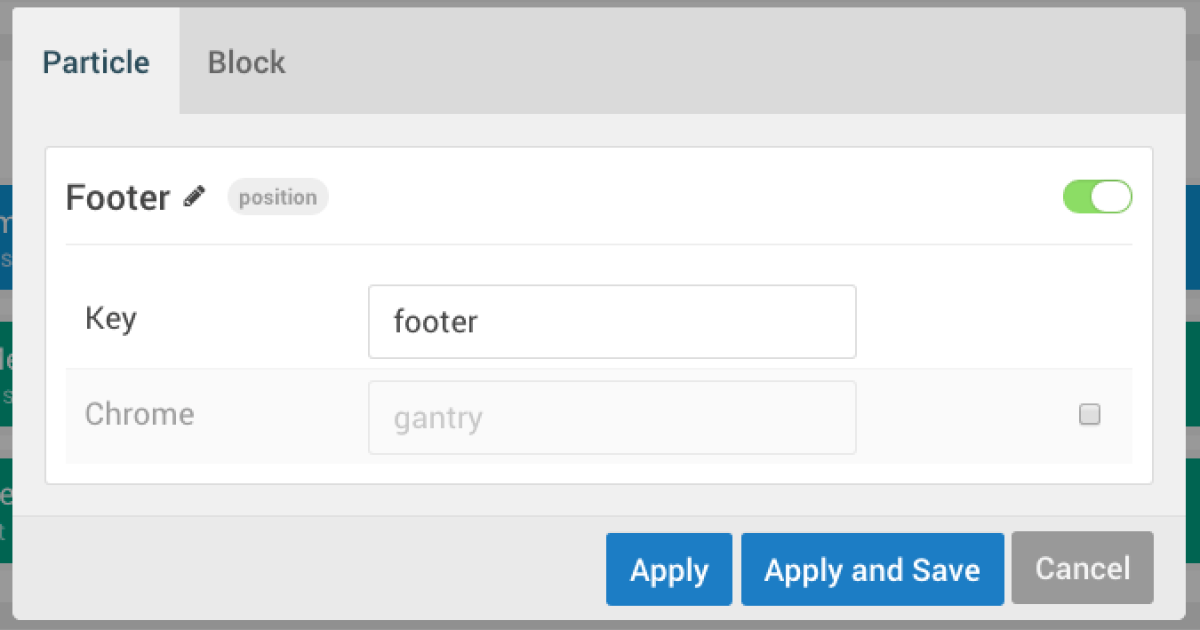Click the blue bar behind dialog's left edge
Viewport: 1200px width, 630px height.
click(5, 236)
